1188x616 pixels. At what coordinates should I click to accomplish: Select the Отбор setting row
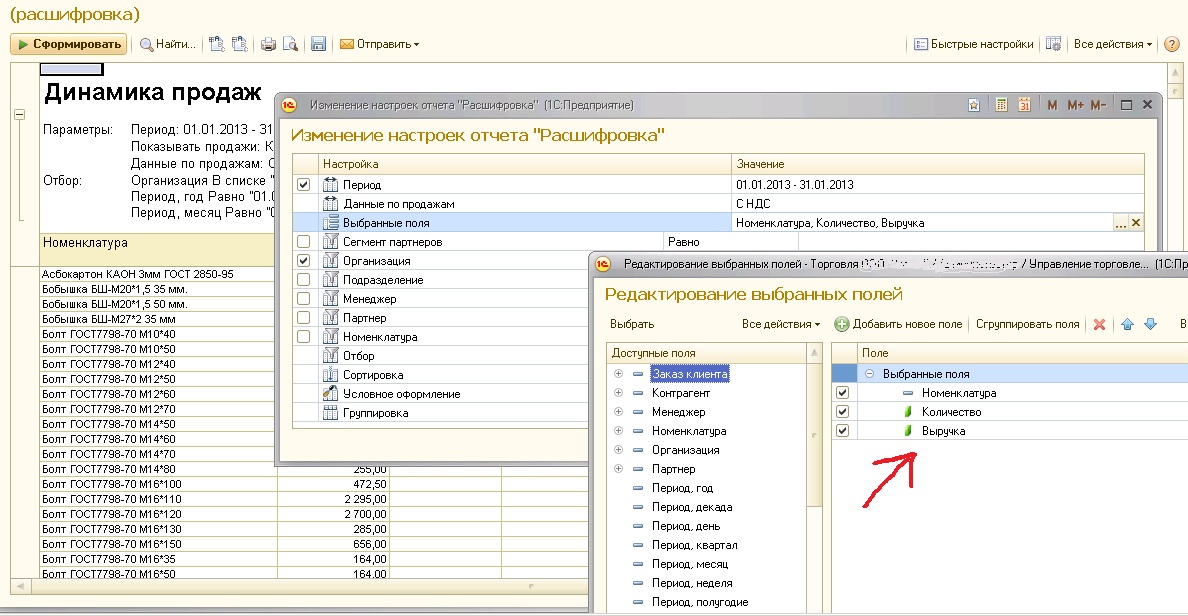coord(440,355)
